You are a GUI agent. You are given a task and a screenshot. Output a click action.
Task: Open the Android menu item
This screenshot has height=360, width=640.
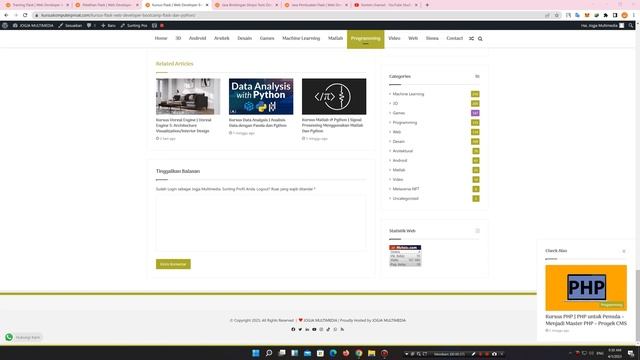coord(197,38)
